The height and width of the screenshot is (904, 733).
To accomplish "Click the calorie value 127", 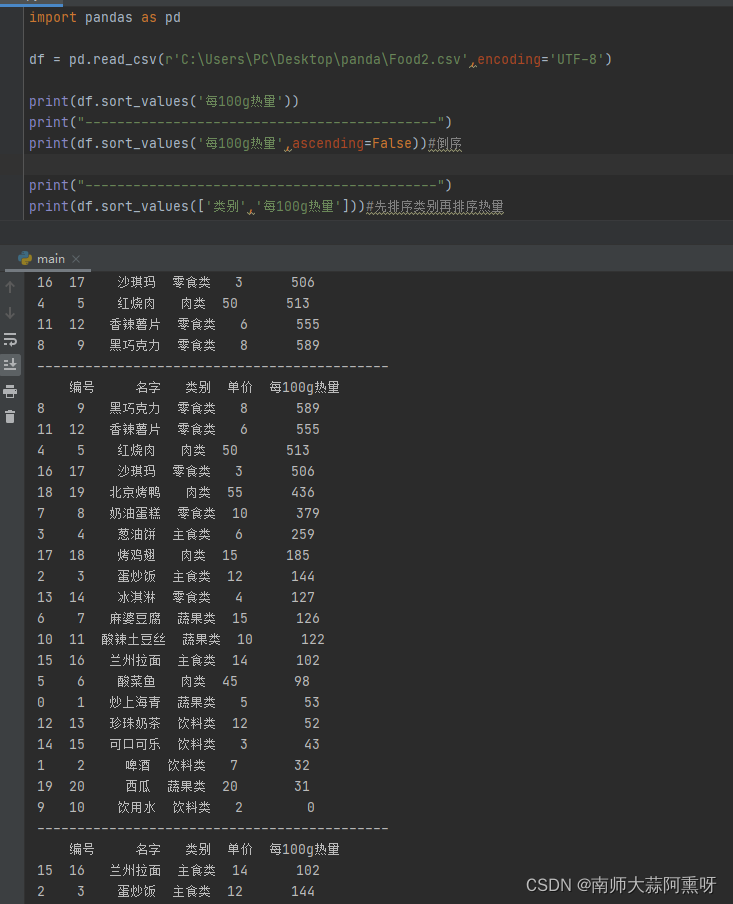I will [x=303, y=597].
